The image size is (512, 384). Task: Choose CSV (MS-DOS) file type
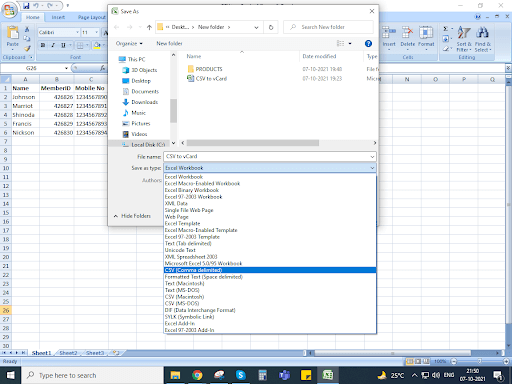coord(270,303)
